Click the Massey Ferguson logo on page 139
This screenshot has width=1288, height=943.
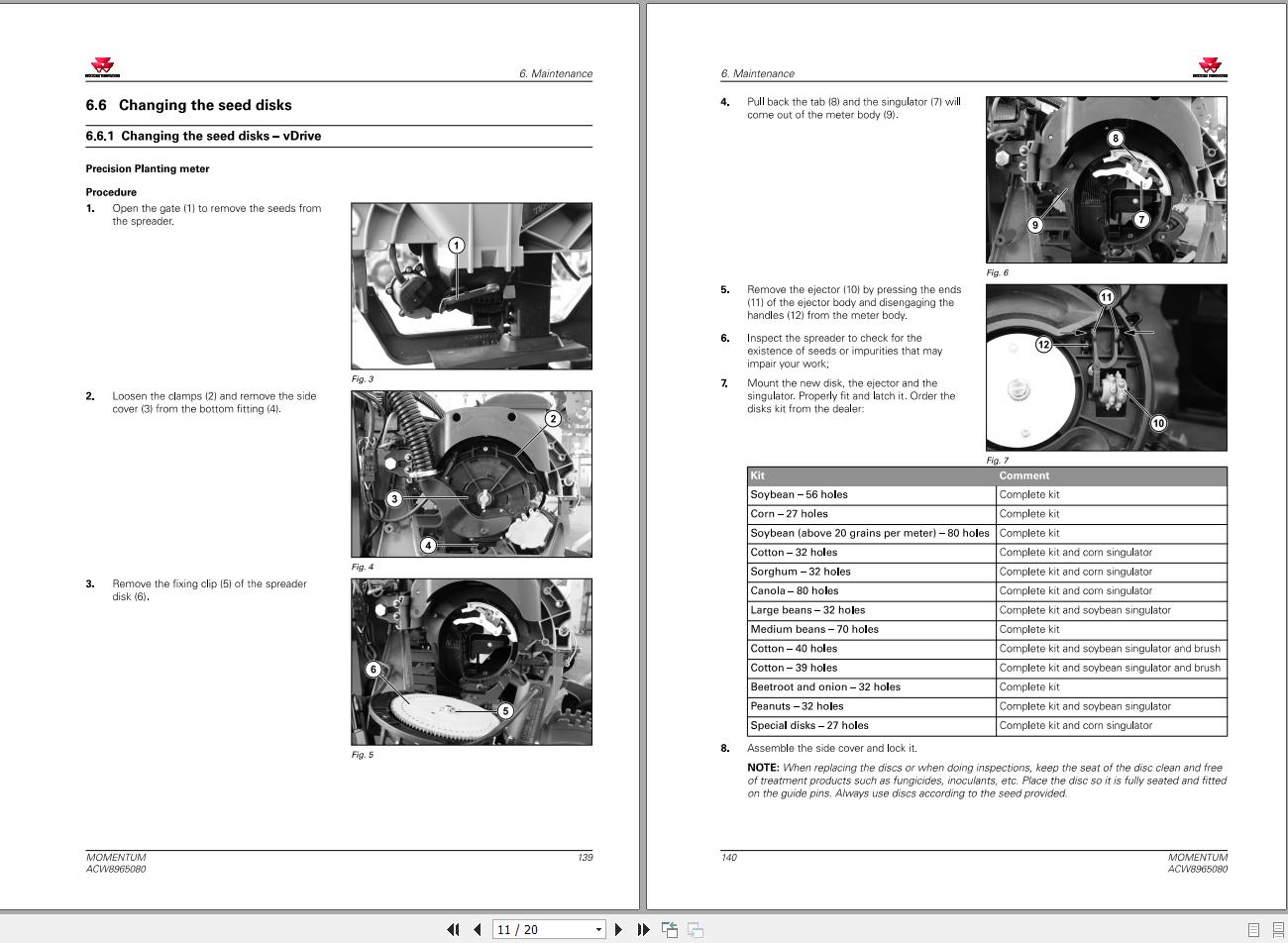coord(102,68)
